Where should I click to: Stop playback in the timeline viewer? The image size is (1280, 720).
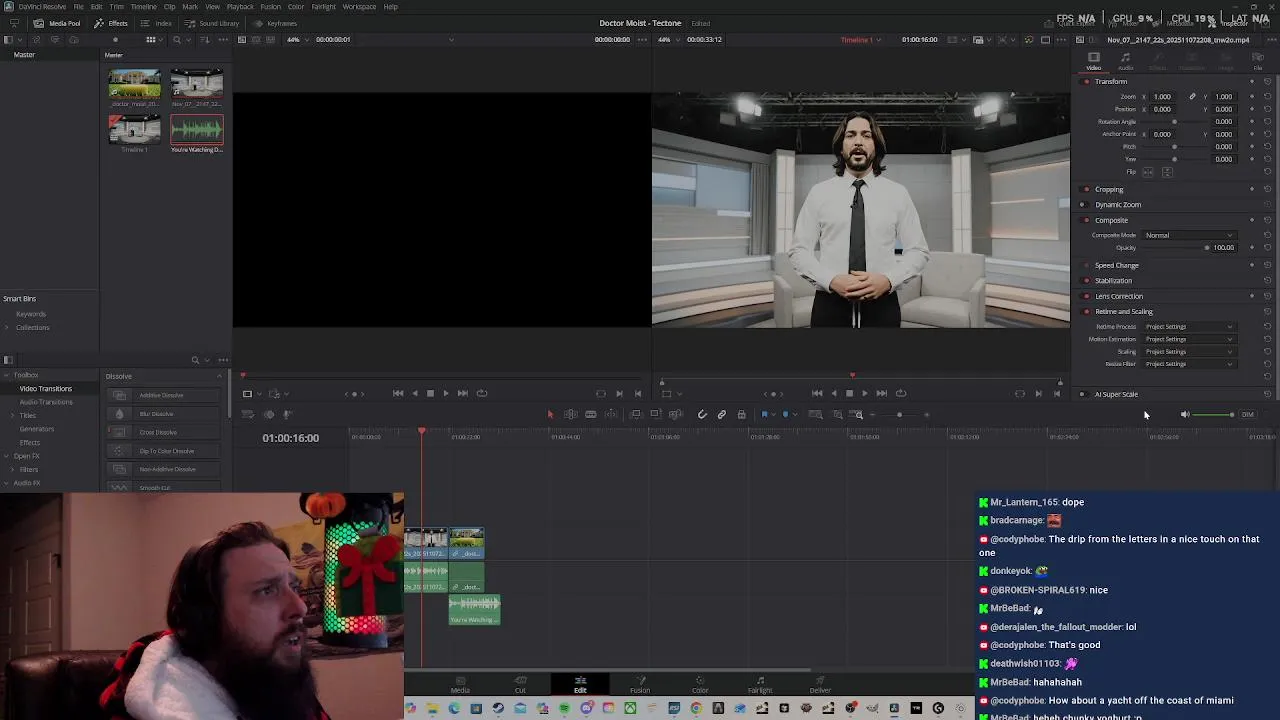coord(849,393)
